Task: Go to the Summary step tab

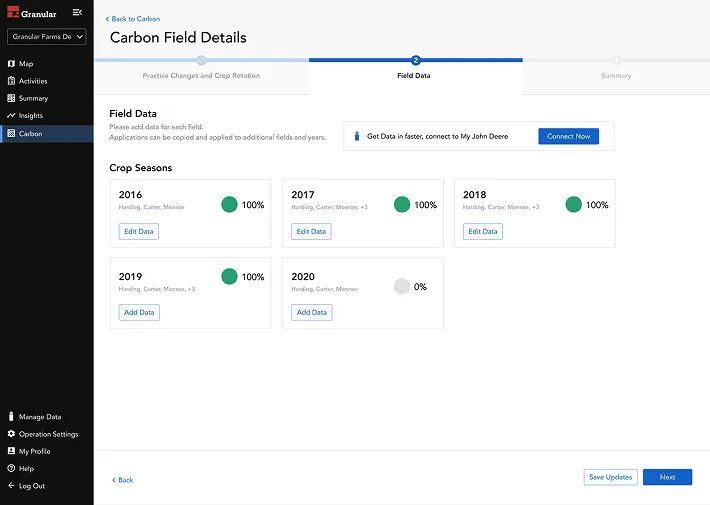Action: (616, 76)
